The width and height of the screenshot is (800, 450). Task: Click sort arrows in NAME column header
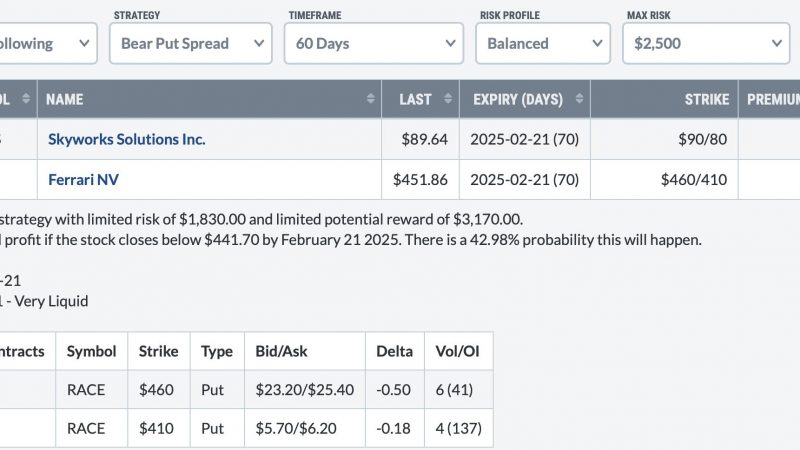[x=371, y=99]
